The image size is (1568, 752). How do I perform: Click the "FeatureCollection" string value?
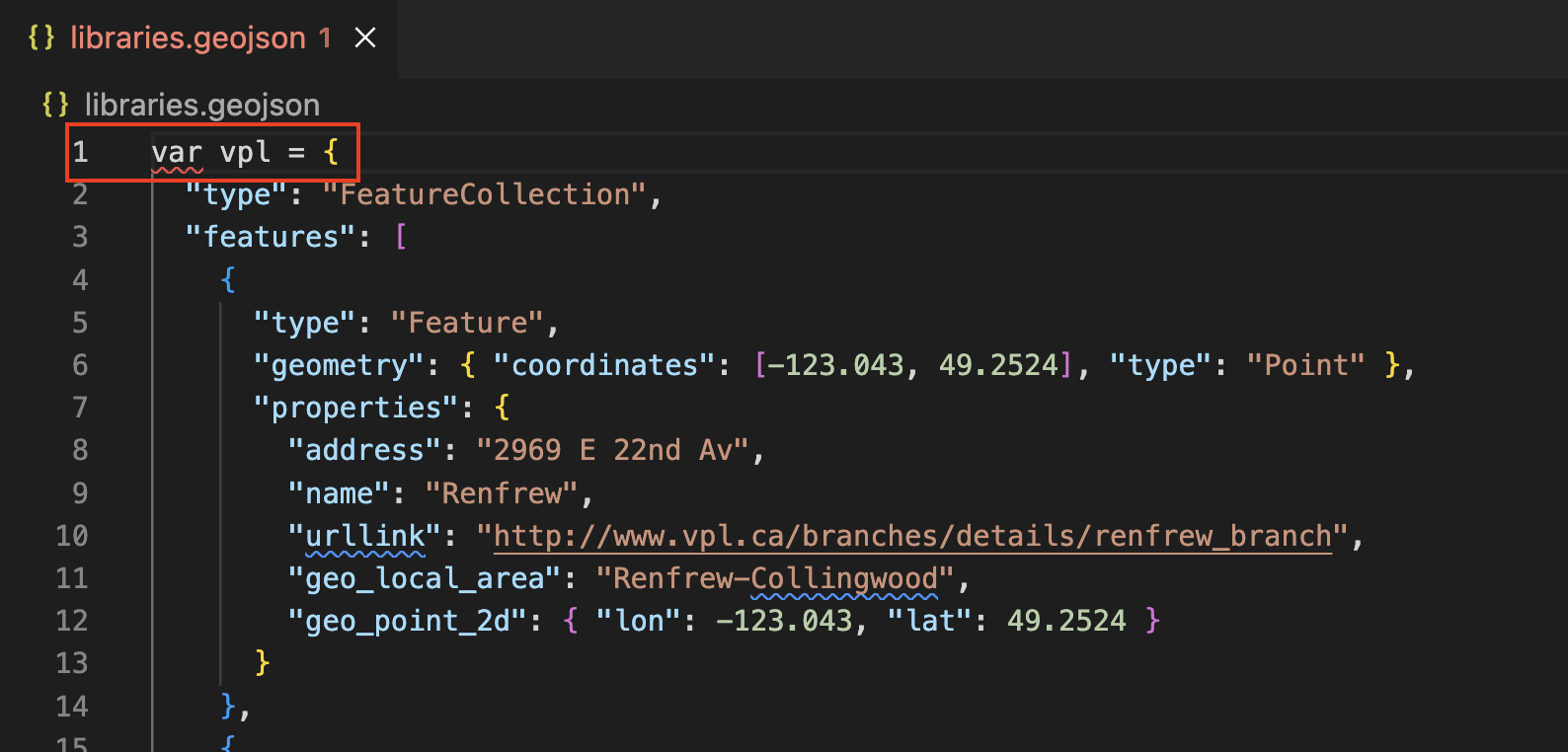[x=485, y=194]
